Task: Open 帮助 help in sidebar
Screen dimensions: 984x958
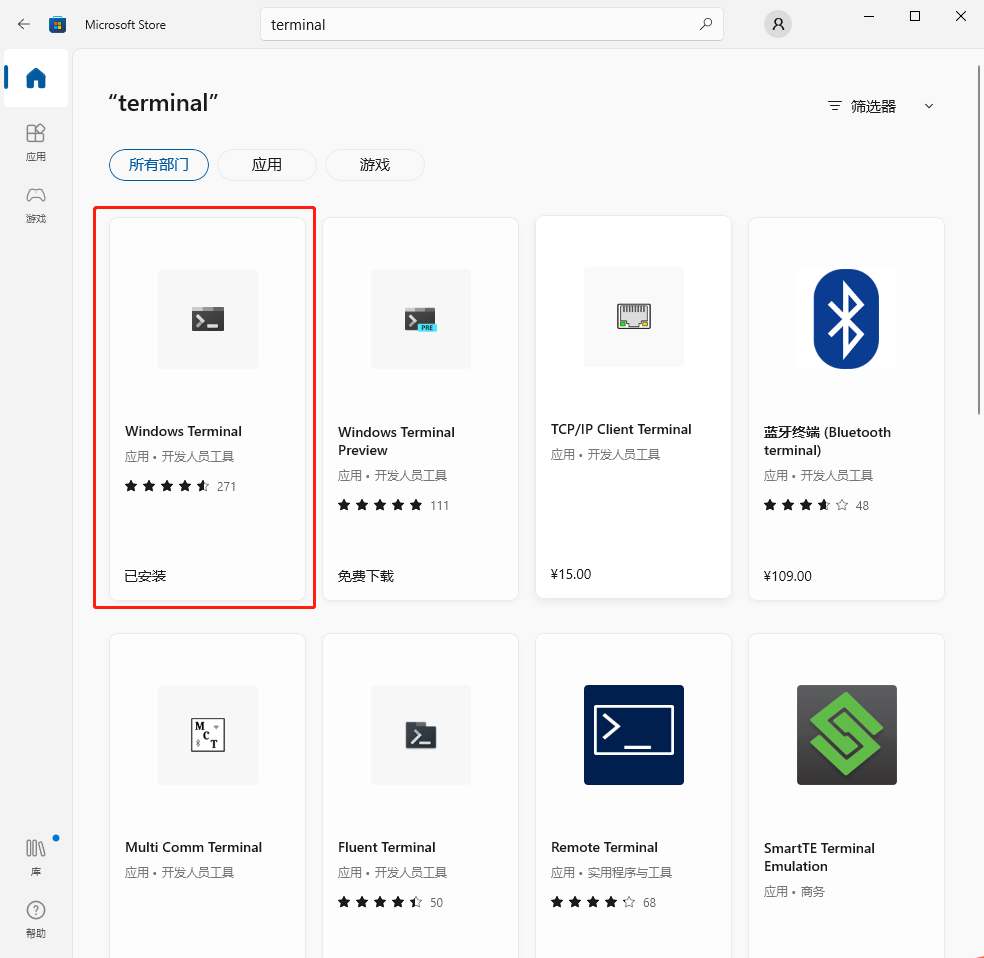Action: tap(36, 920)
